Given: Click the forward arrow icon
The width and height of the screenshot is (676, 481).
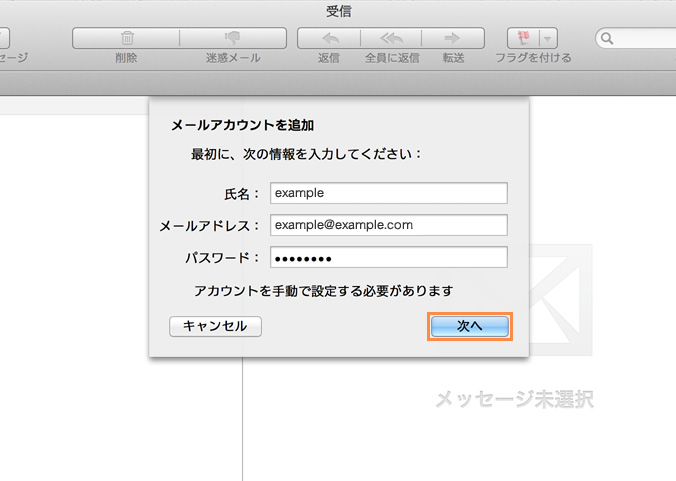Looking at the screenshot, I should (452, 38).
